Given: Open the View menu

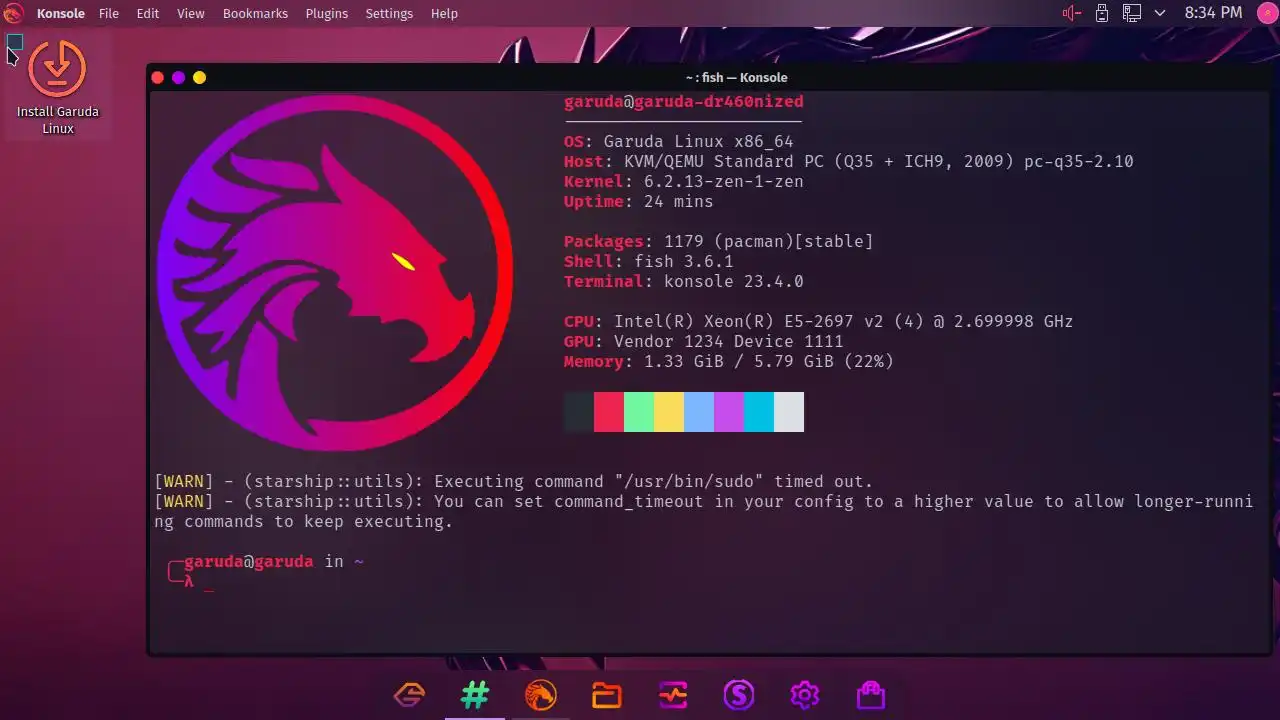Looking at the screenshot, I should [190, 13].
